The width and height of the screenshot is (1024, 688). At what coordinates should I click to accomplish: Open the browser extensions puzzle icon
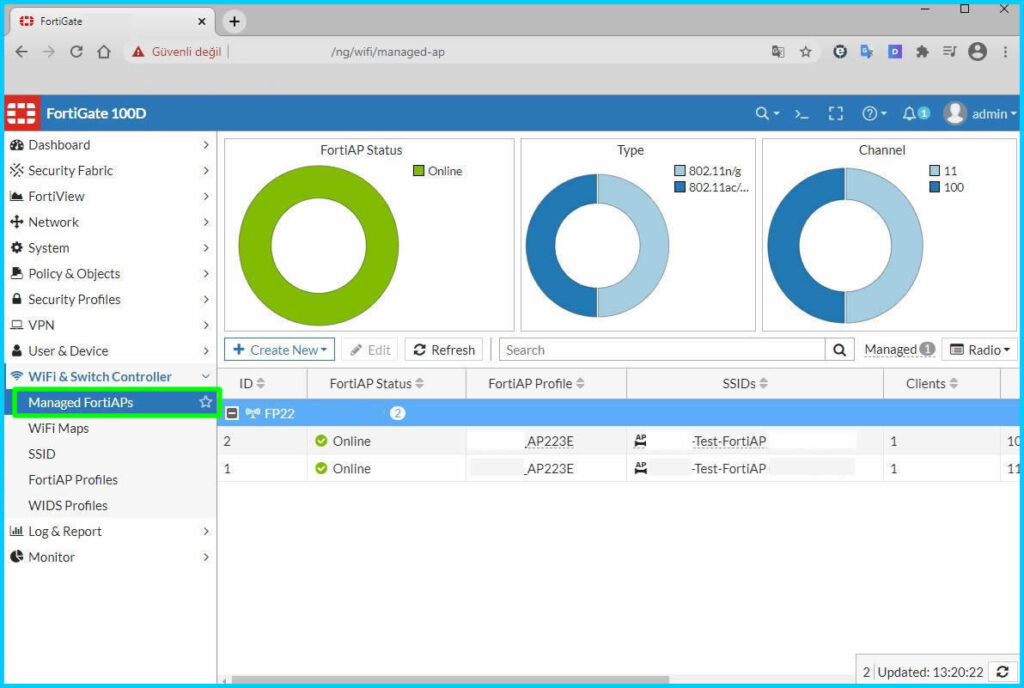click(922, 52)
